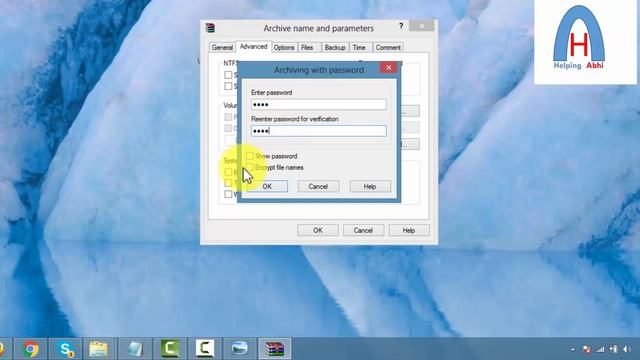
Task: Click the Reenter password for verification field
Action: click(x=318, y=131)
